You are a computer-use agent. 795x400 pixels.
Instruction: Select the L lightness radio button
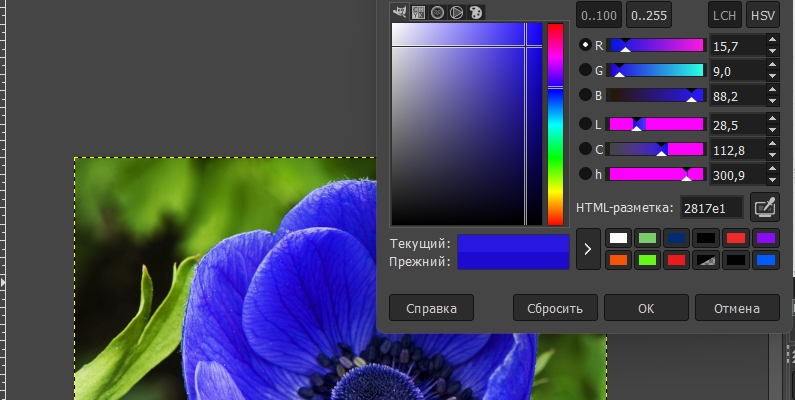point(585,124)
